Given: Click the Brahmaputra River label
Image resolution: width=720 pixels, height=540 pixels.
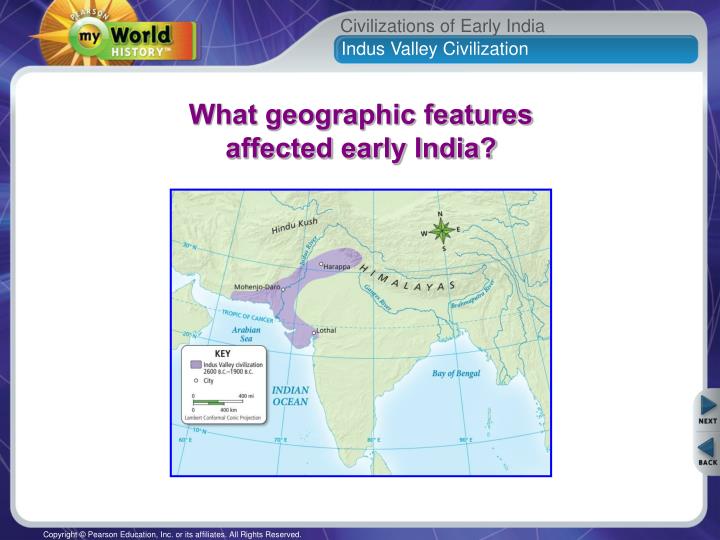Looking at the screenshot, I should pyautogui.click(x=472, y=294).
